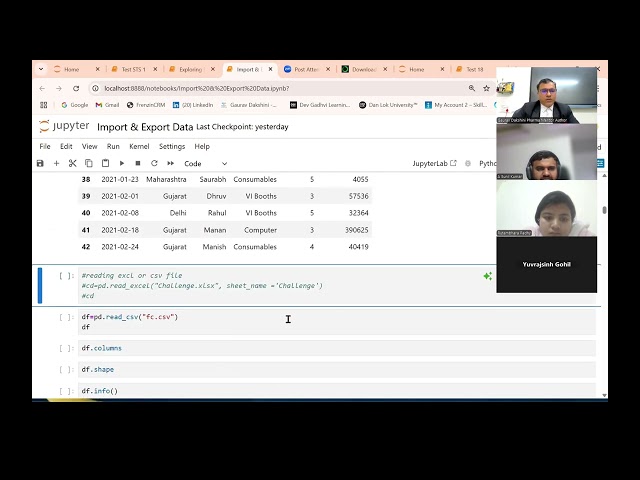Open the Settings menu

[x=172, y=146]
